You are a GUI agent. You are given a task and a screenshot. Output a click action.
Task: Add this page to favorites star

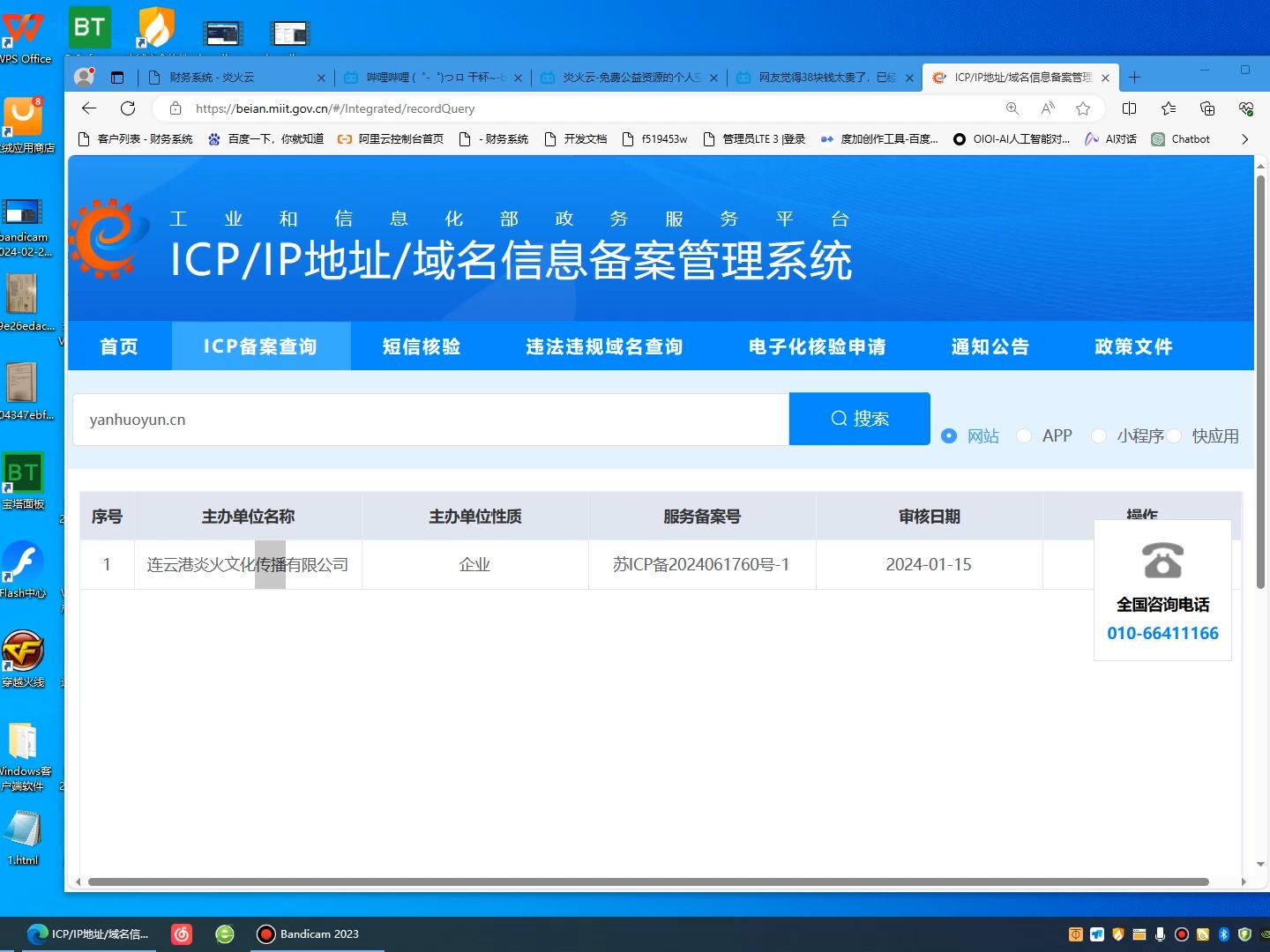click(x=1083, y=108)
